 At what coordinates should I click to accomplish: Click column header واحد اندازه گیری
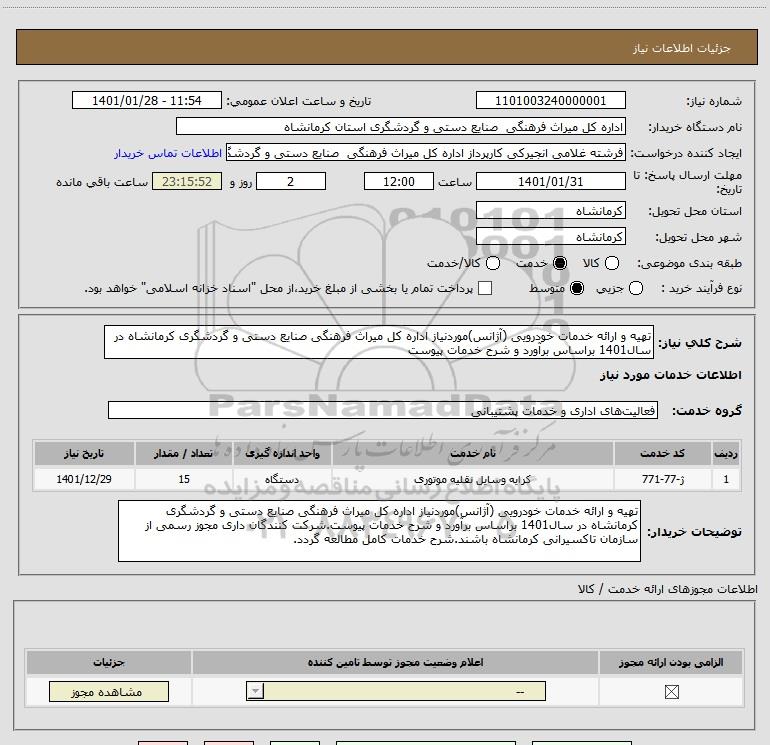[282, 453]
